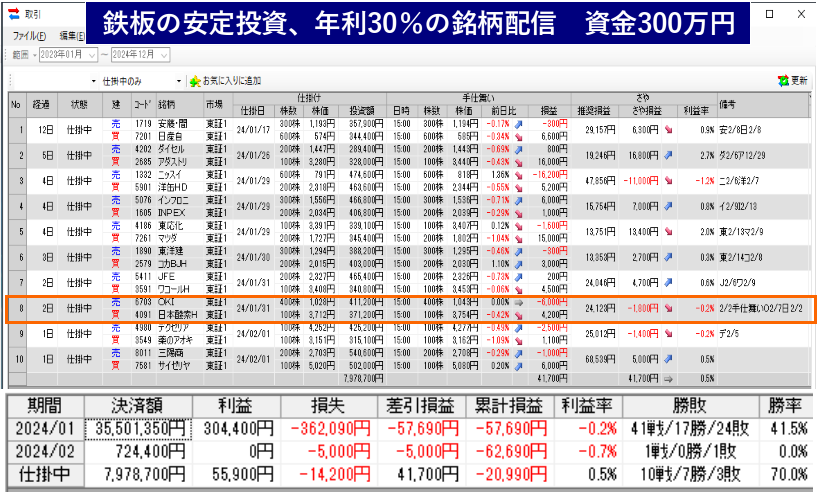
Task: Open the start month 2023年01月 dropdown
Action: tap(91, 53)
